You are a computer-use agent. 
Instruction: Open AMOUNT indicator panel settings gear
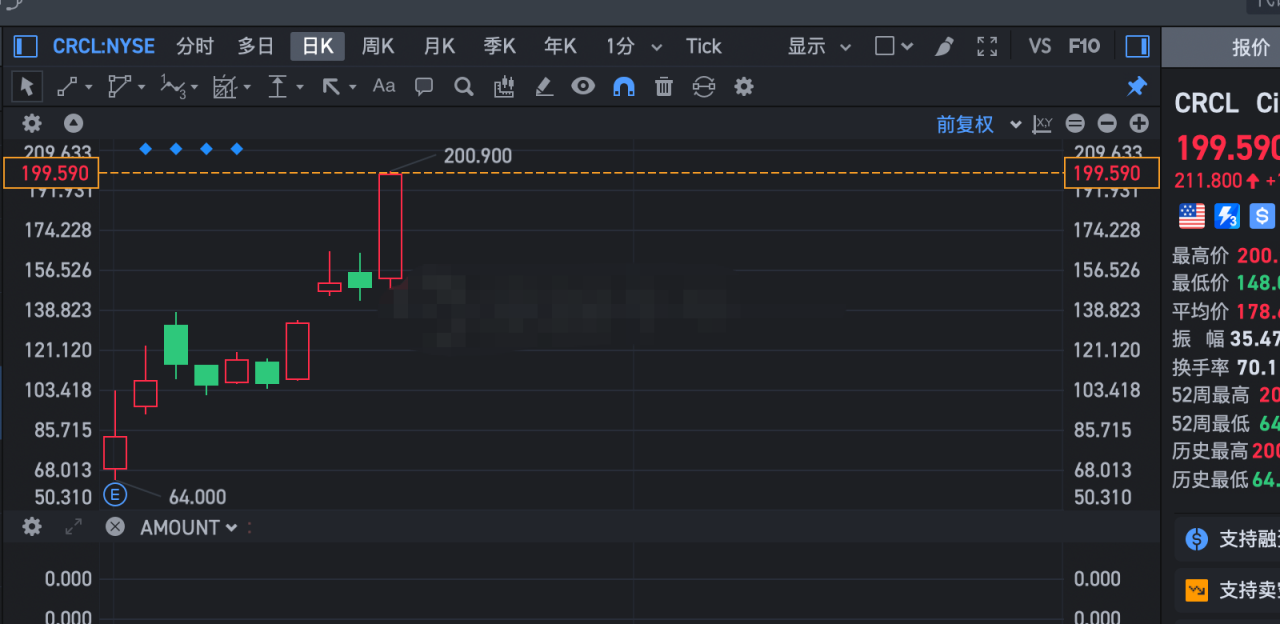click(x=33, y=527)
